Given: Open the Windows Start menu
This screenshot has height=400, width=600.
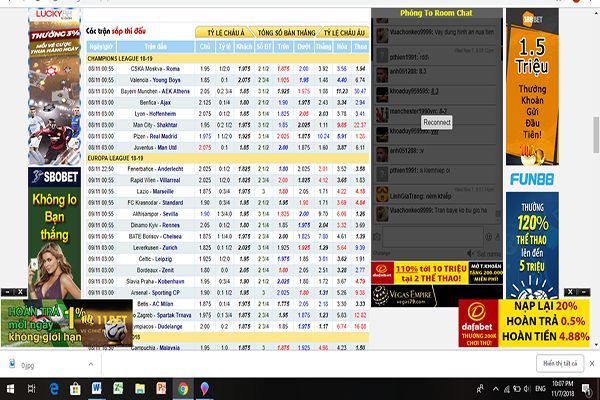Looking at the screenshot, I should (x=10, y=389).
